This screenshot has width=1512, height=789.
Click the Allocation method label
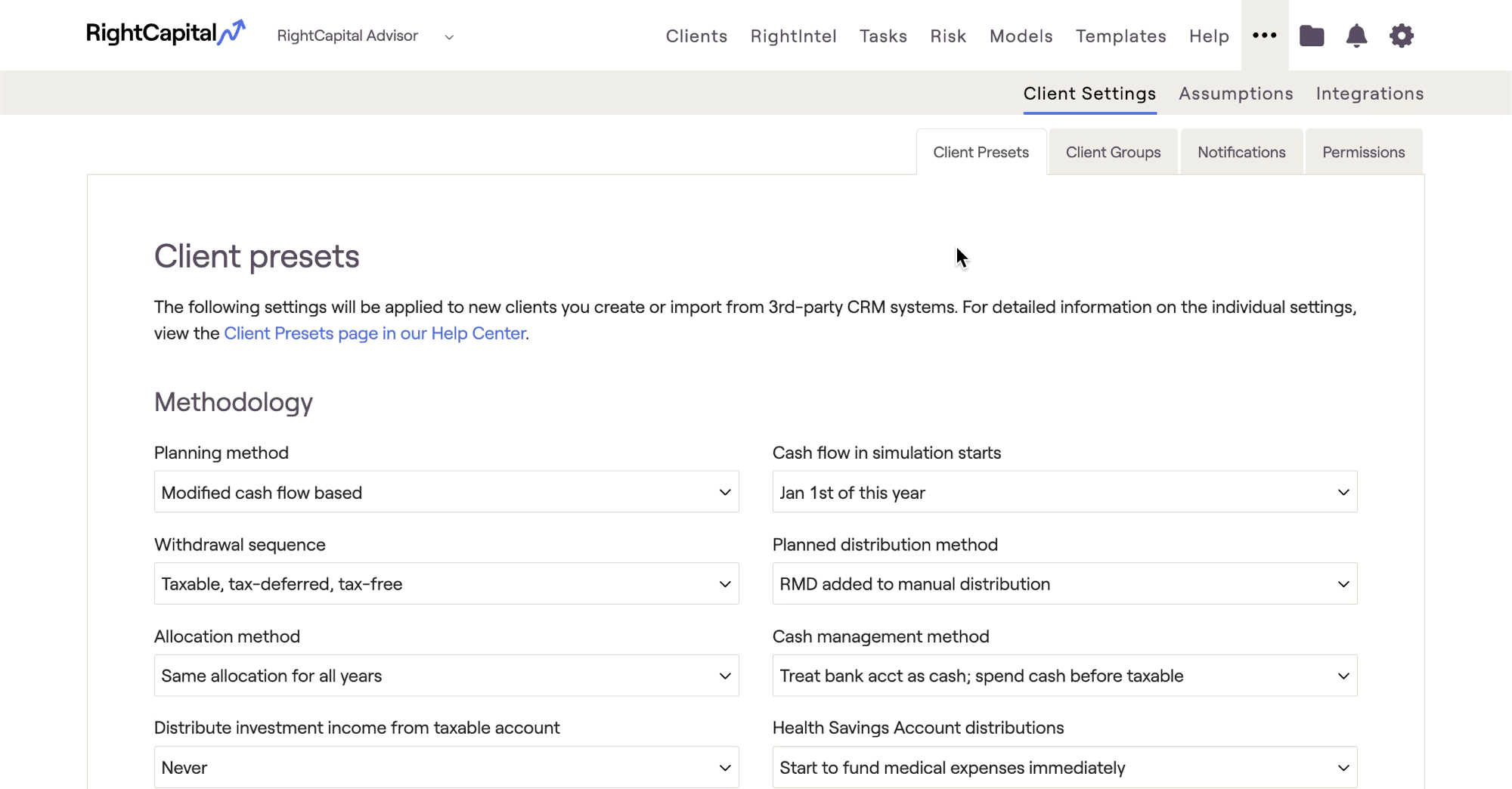[x=227, y=636]
